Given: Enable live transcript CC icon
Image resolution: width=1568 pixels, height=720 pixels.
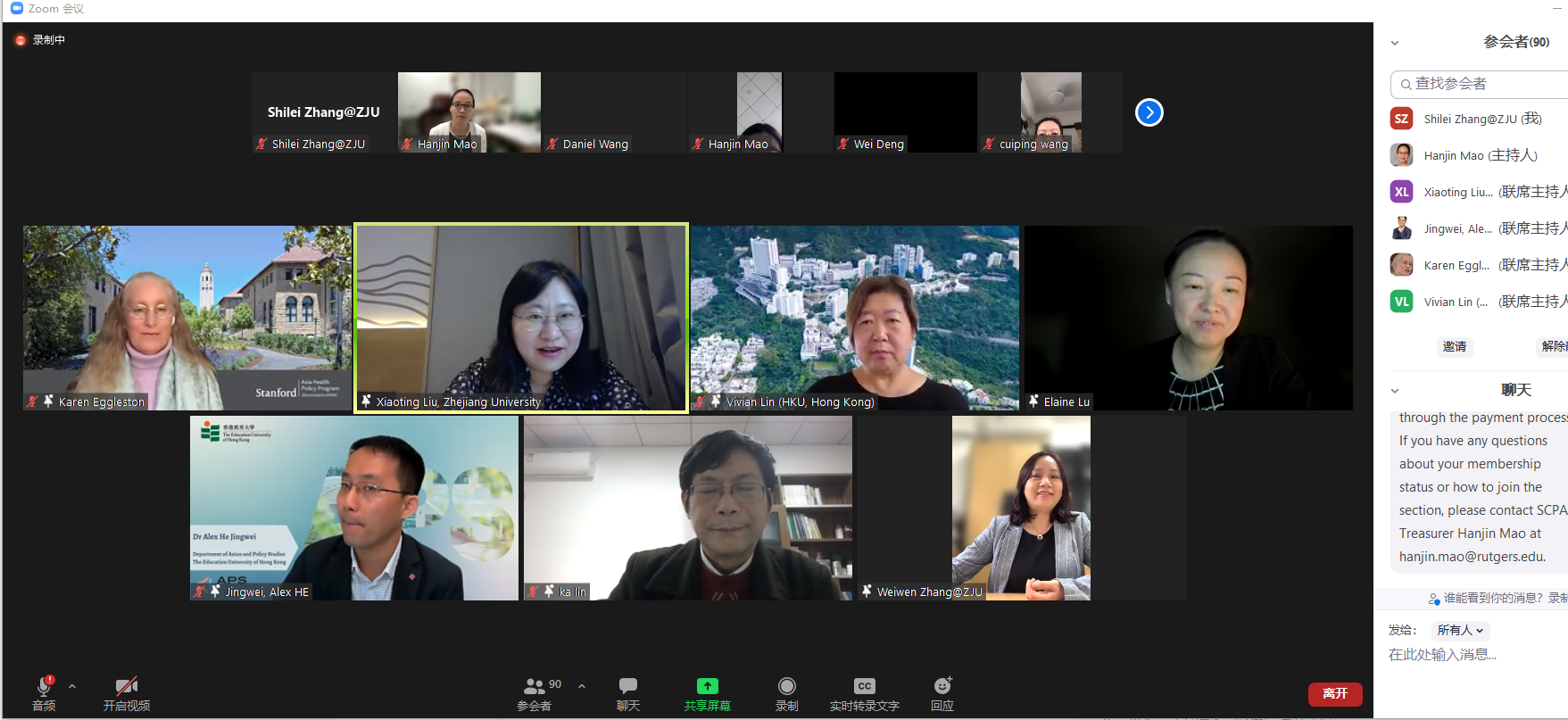Looking at the screenshot, I should tap(864, 685).
